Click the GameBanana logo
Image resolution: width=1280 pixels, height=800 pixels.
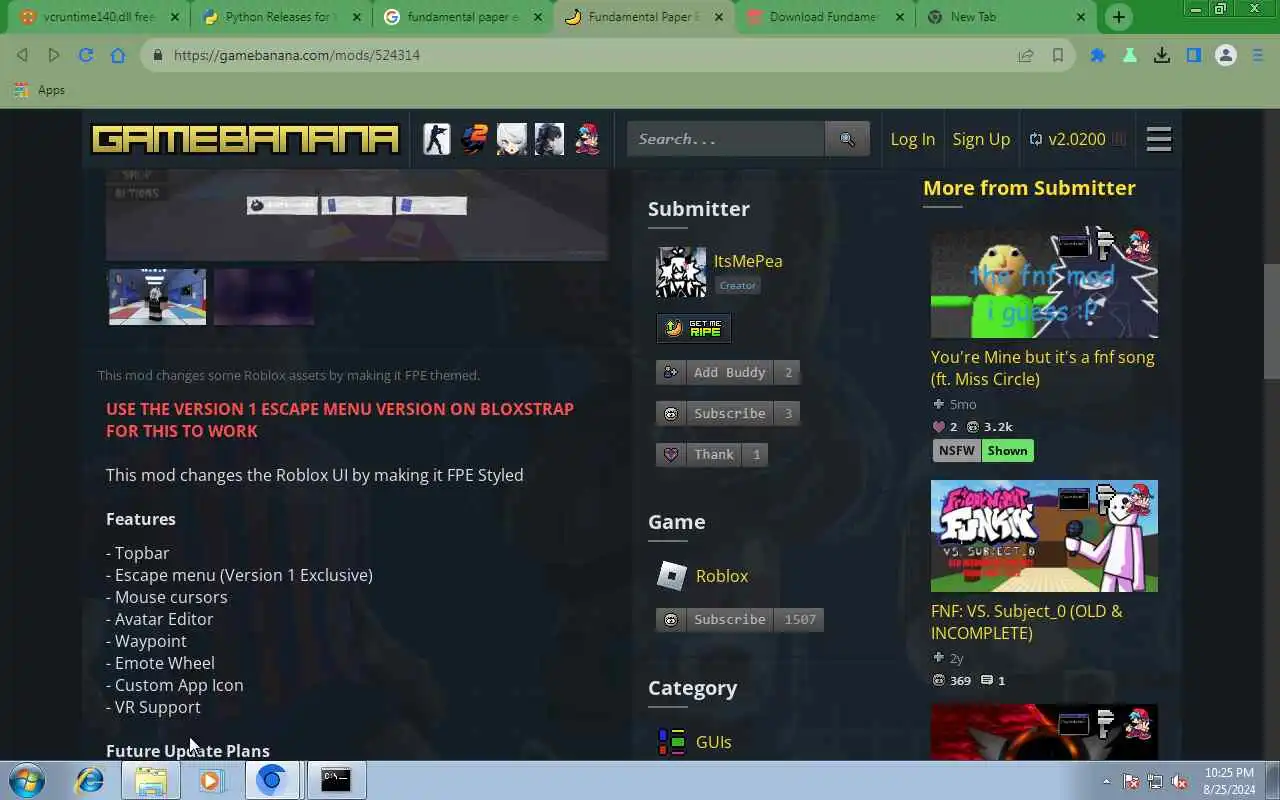coord(245,139)
